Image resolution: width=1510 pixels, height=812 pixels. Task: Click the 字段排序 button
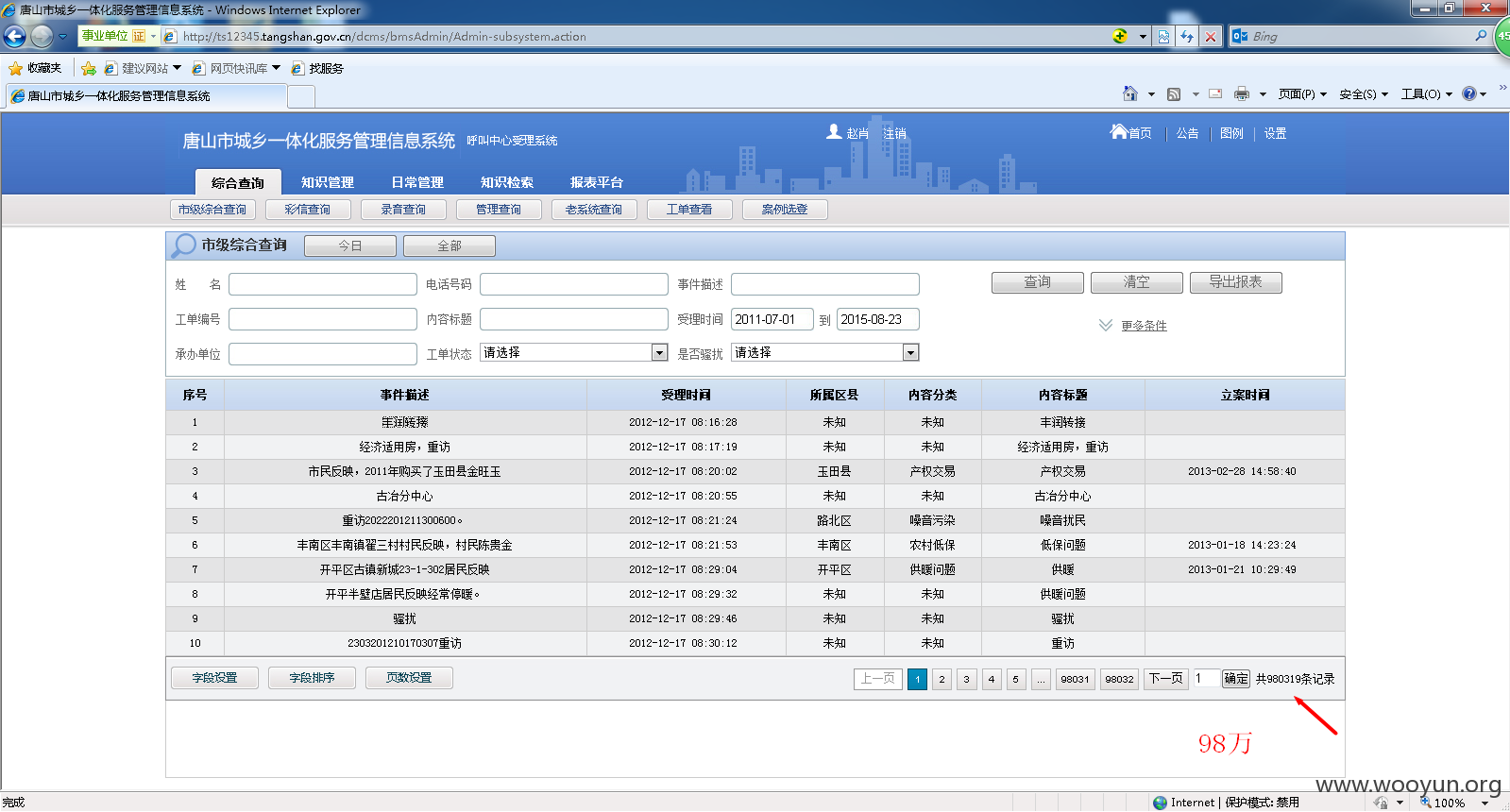[313, 678]
